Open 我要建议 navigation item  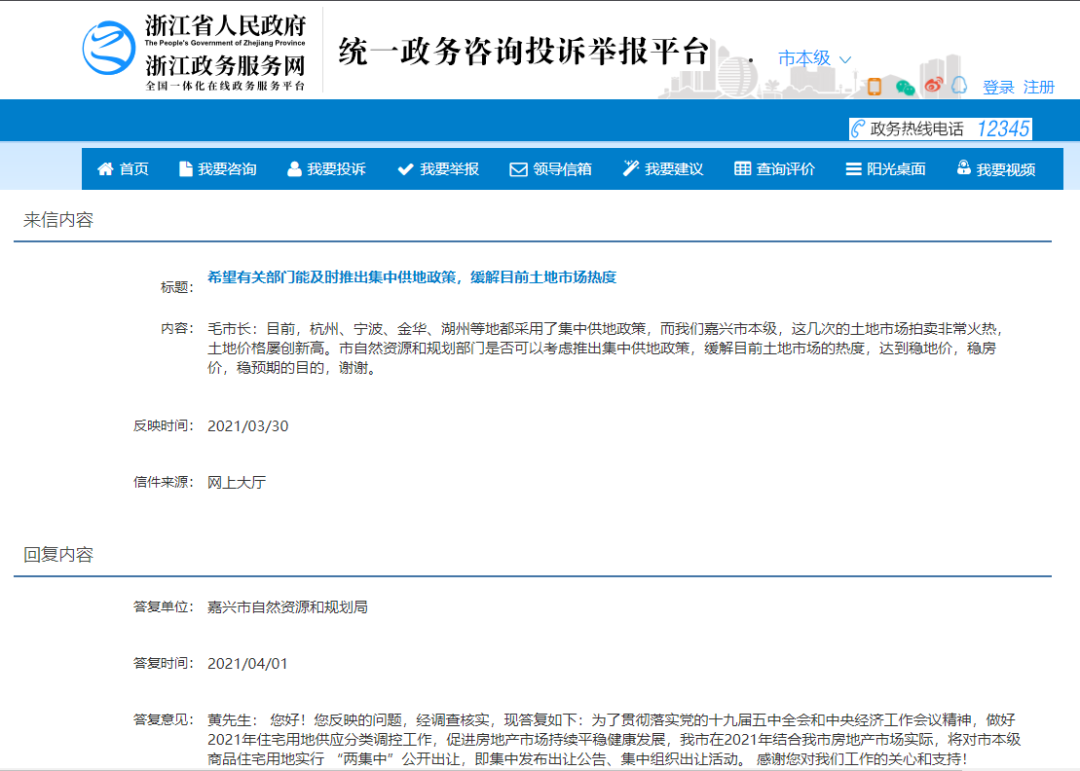click(663, 169)
